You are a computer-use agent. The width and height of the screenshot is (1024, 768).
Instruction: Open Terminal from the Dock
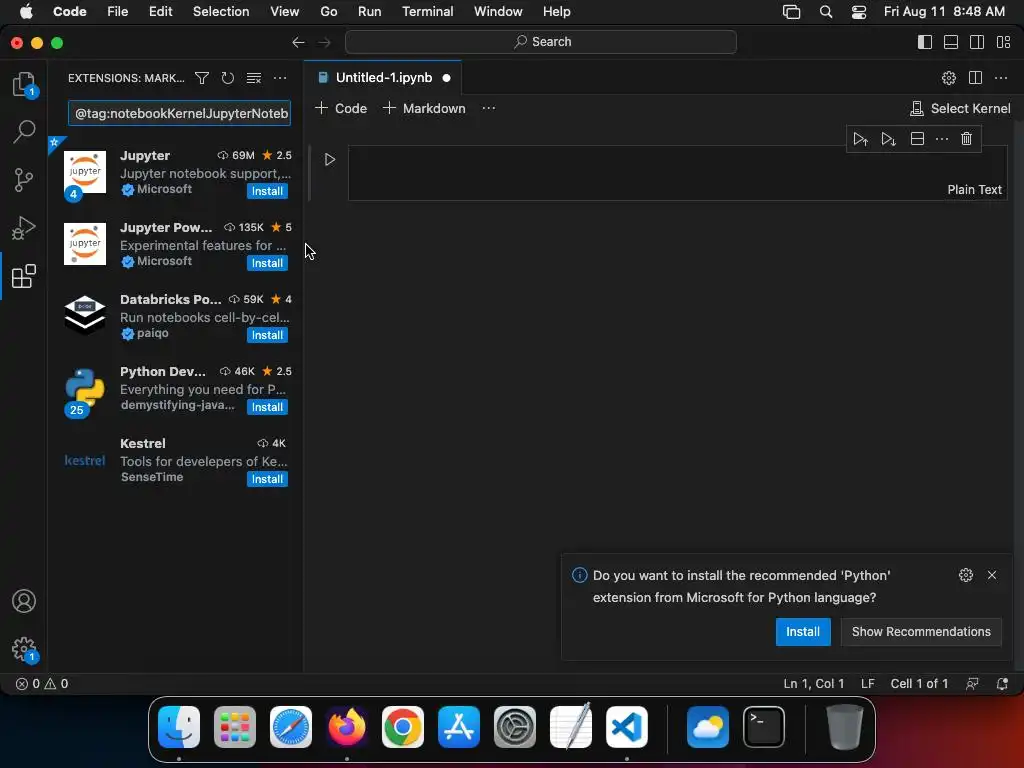point(763,727)
